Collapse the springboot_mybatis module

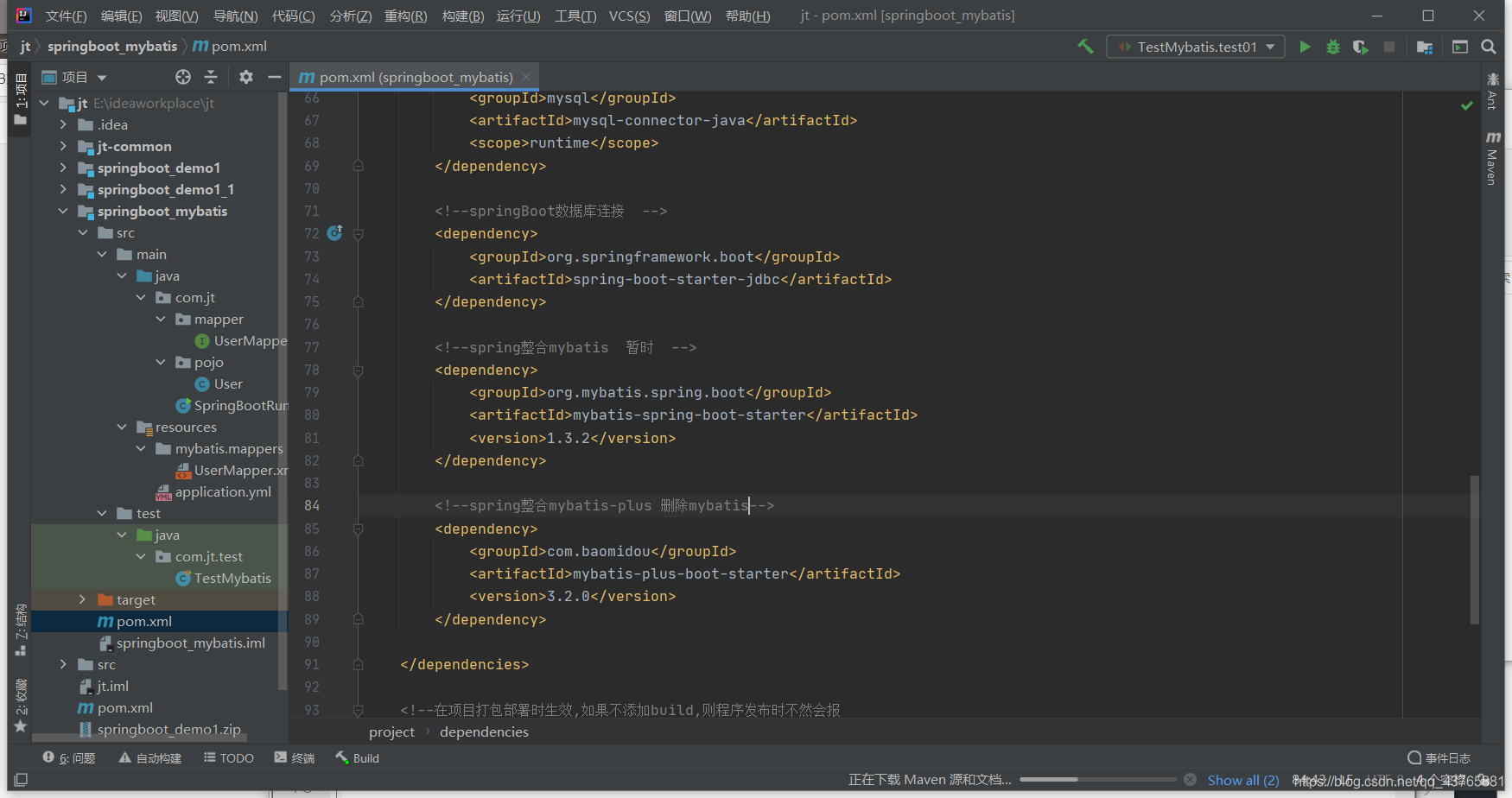pos(63,211)
